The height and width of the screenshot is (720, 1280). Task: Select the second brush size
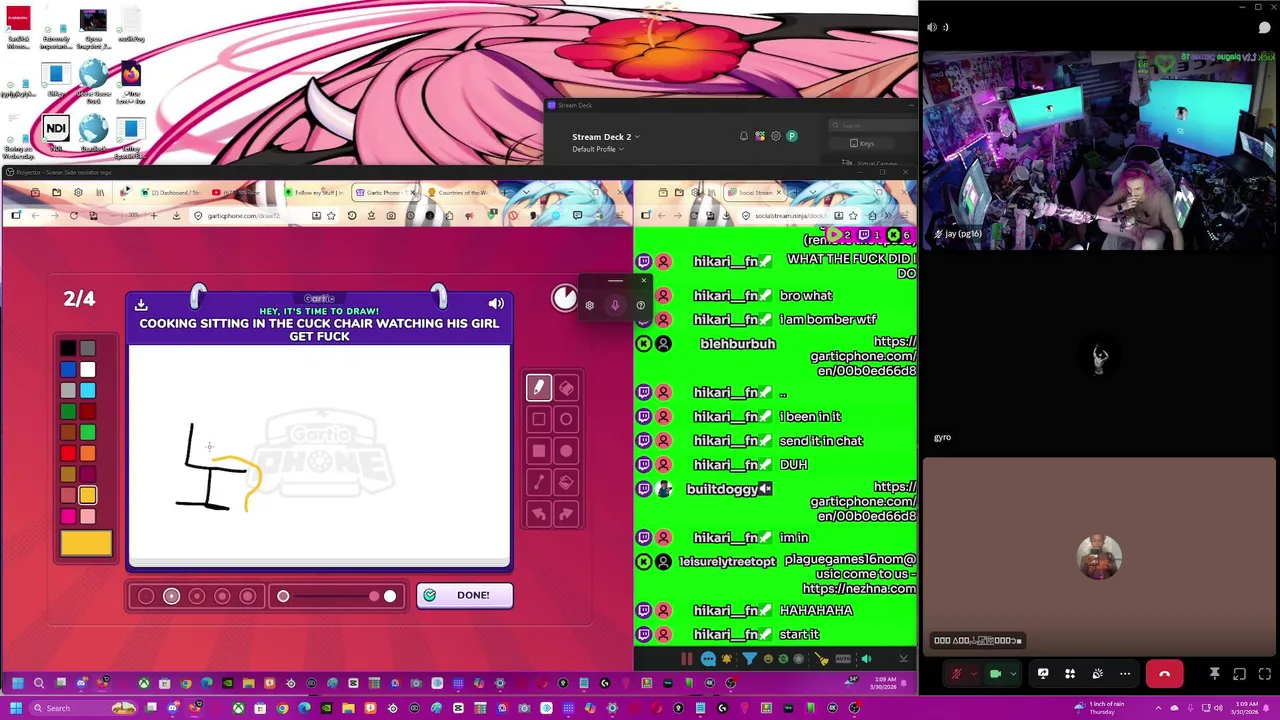click(171, 597)
